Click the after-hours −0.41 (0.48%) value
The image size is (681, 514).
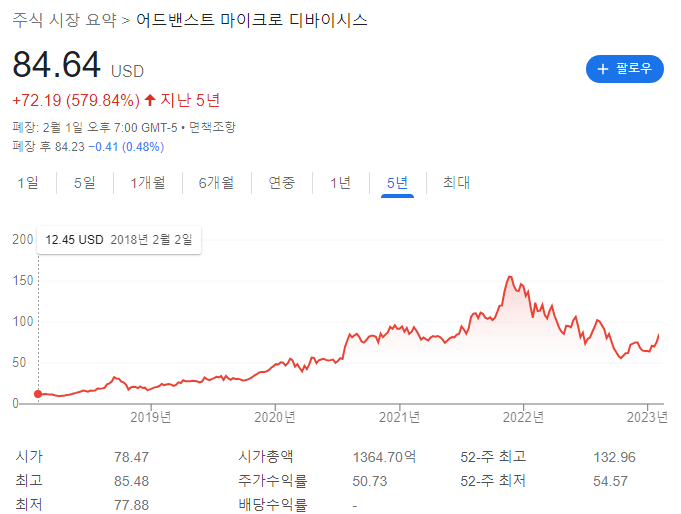[x=126, y=147]
